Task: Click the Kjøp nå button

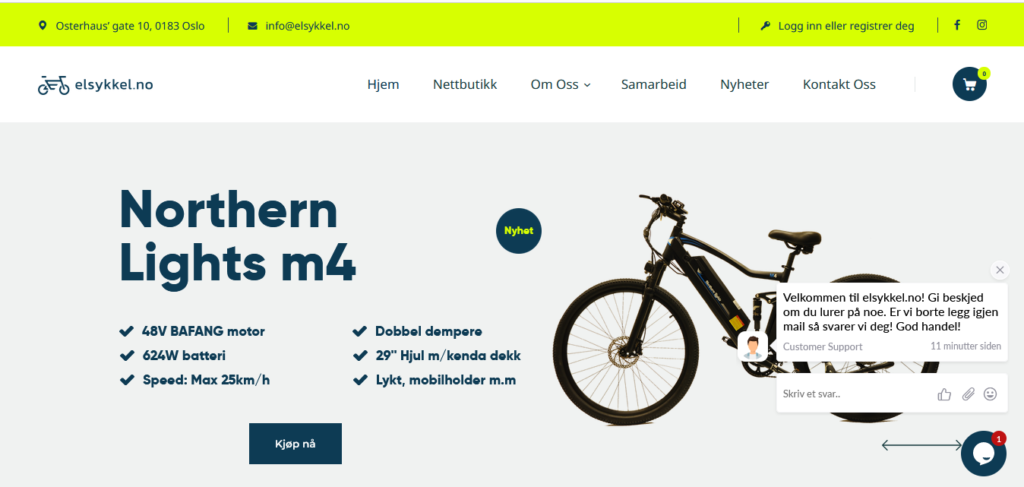Action: coord(295,444)
